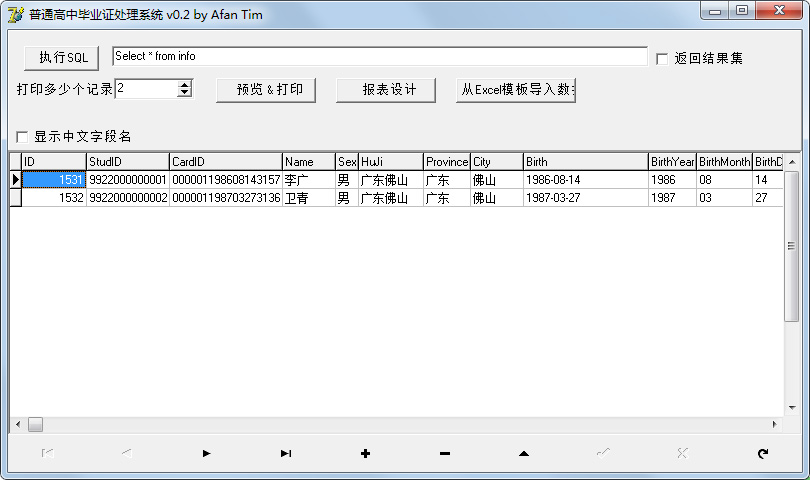This screenshot has width=810, height=480.
Task: Click the StudID column header
Action: pos(128,162)
